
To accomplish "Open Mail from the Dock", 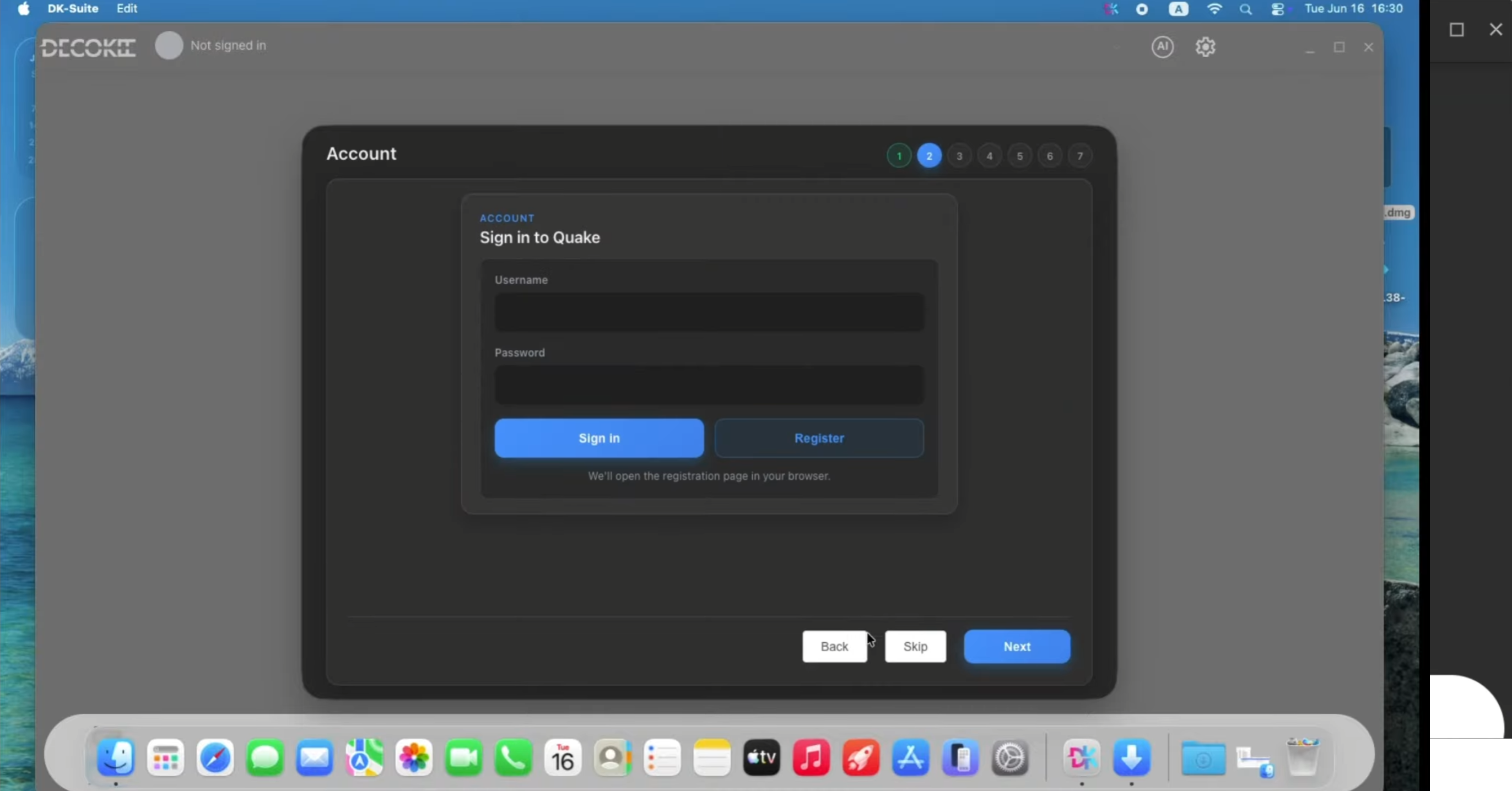I will 315,757.
